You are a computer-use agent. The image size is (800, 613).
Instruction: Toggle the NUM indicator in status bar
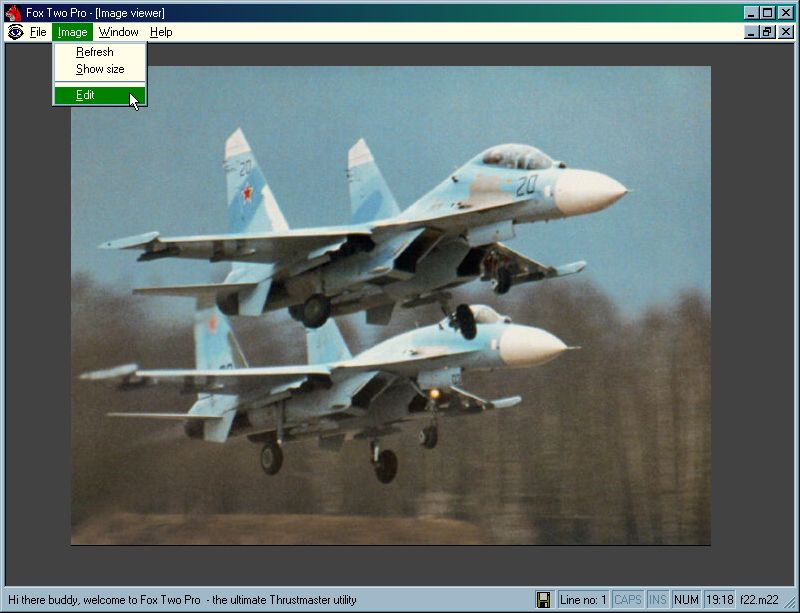point(686,600)
